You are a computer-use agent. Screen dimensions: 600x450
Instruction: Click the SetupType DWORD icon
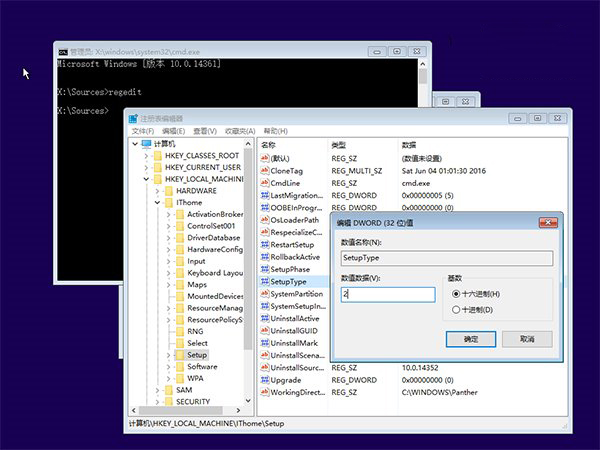pos(264,281)
